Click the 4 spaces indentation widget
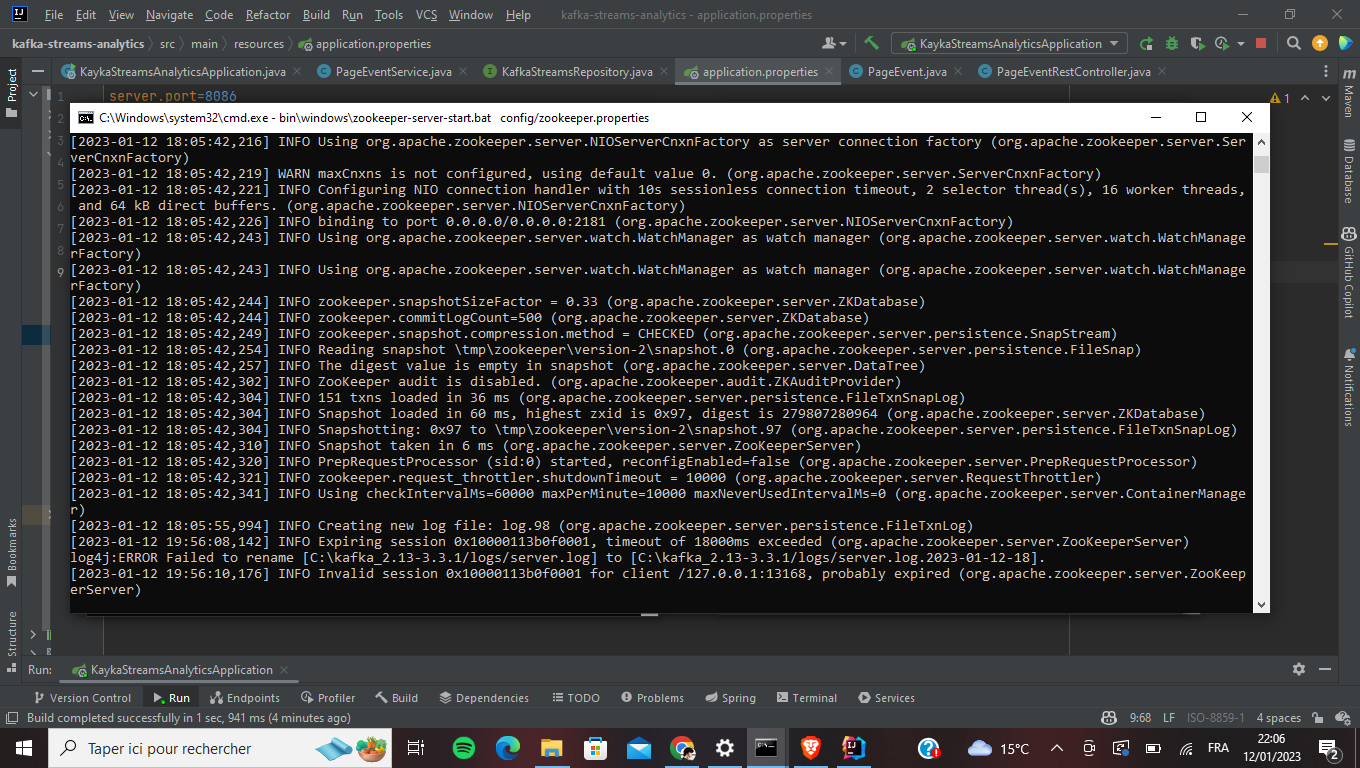 tap(1279, 718)
